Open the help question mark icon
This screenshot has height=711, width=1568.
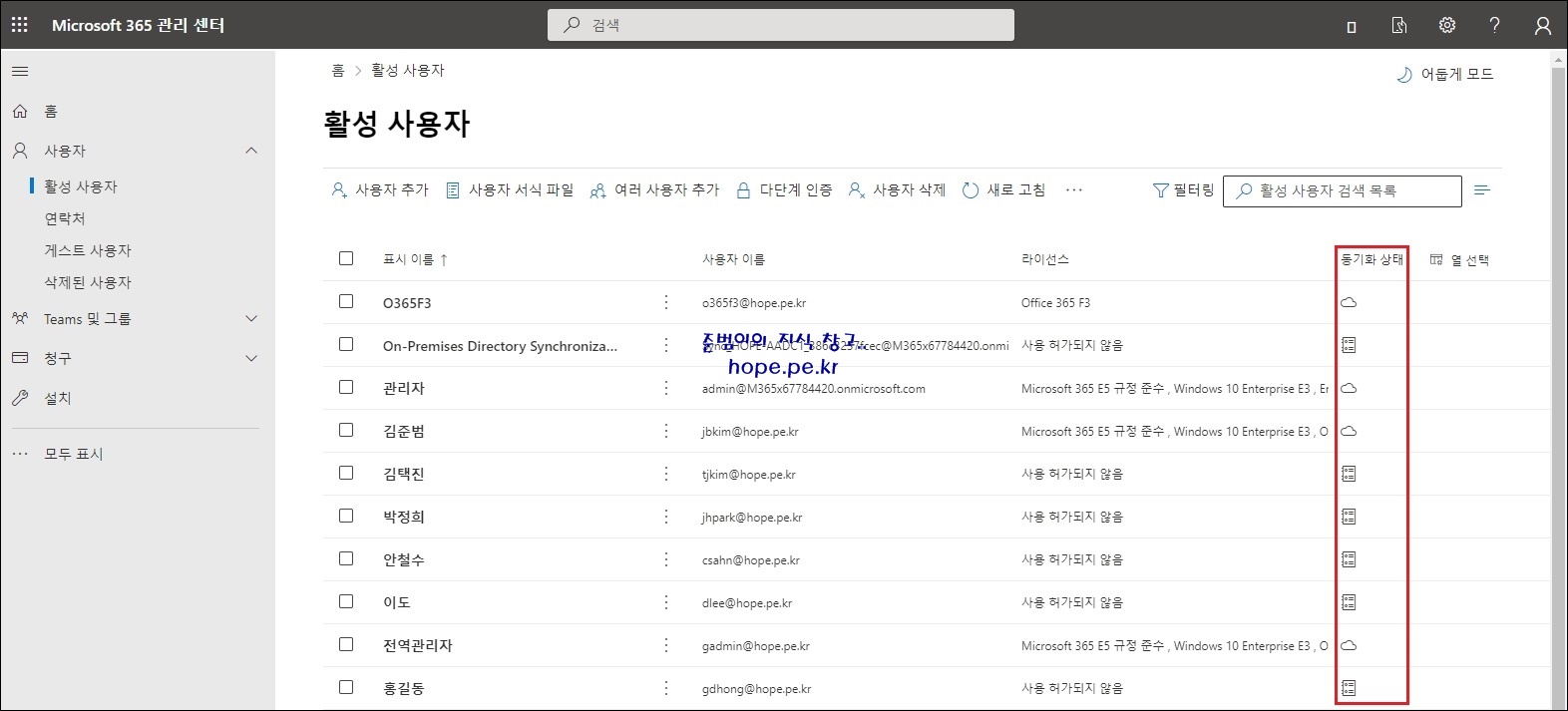pos(1494,25)
